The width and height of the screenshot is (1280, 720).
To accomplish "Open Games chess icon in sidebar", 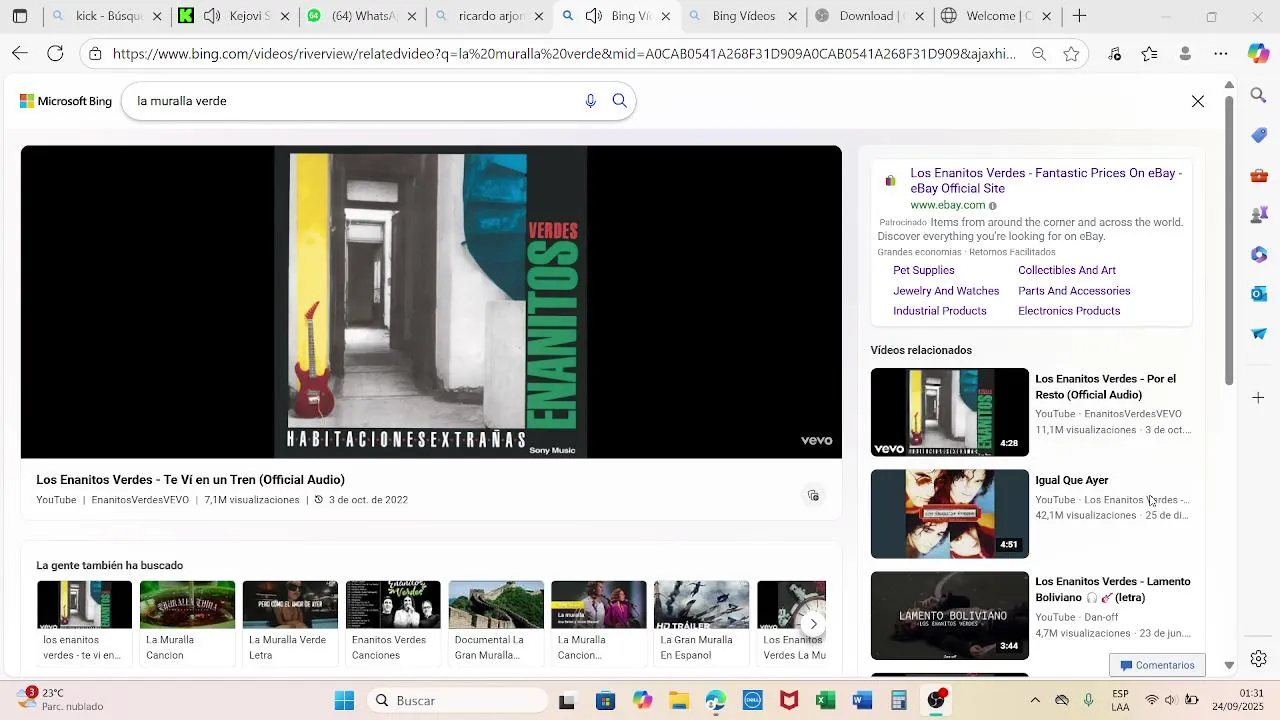I will pyautogui.click(x=1258, y=214).
